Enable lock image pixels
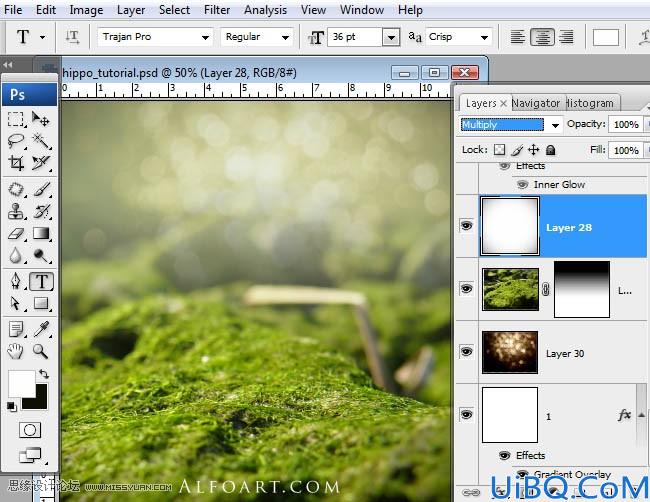The width and height of the screenshot is (650, 502). (517, 150)
